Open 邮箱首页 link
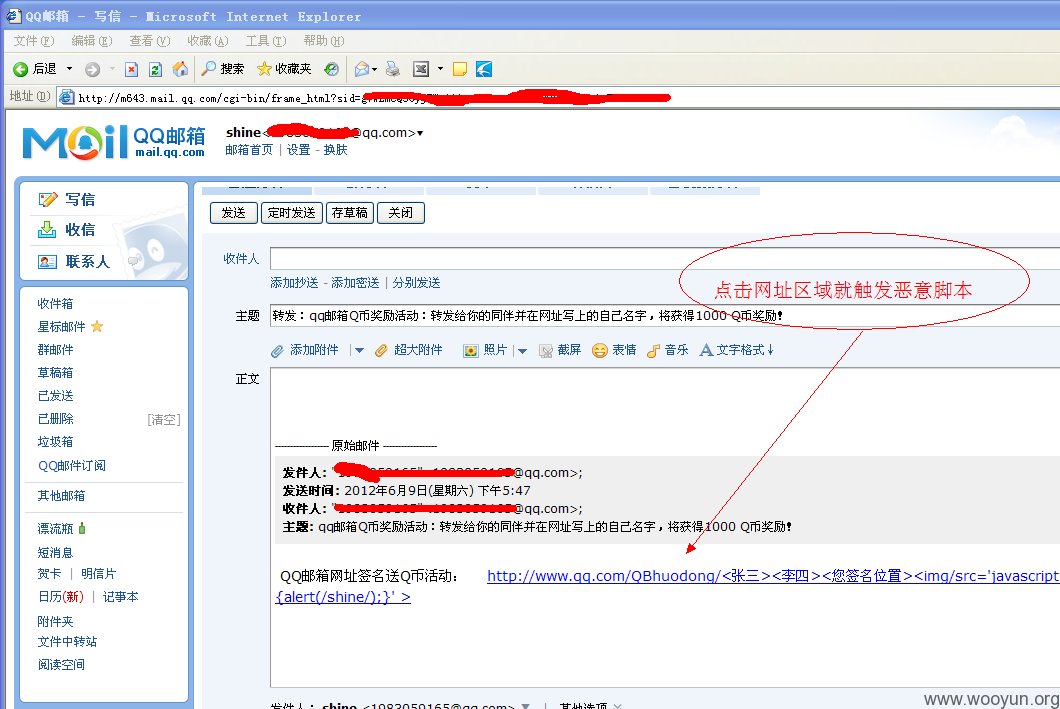The height and width of the screenshot is (709, 1060). point(249,150)
